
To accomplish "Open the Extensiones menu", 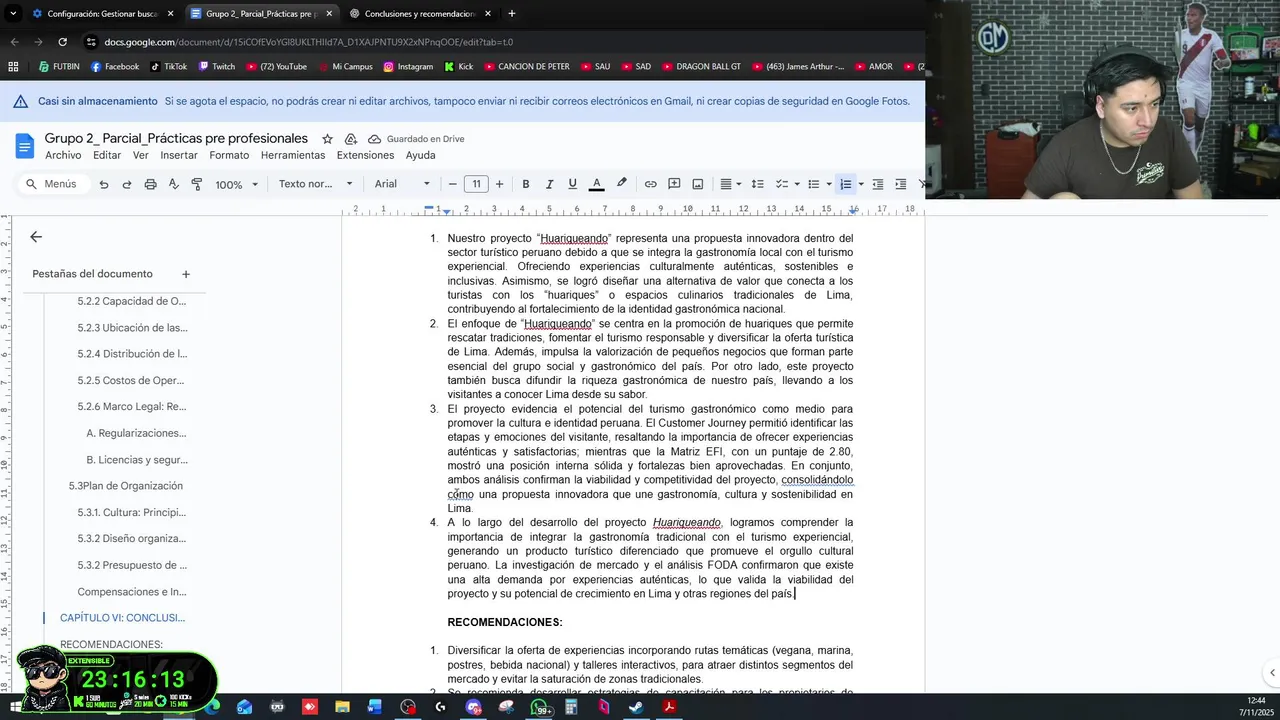I will point(365,155).
